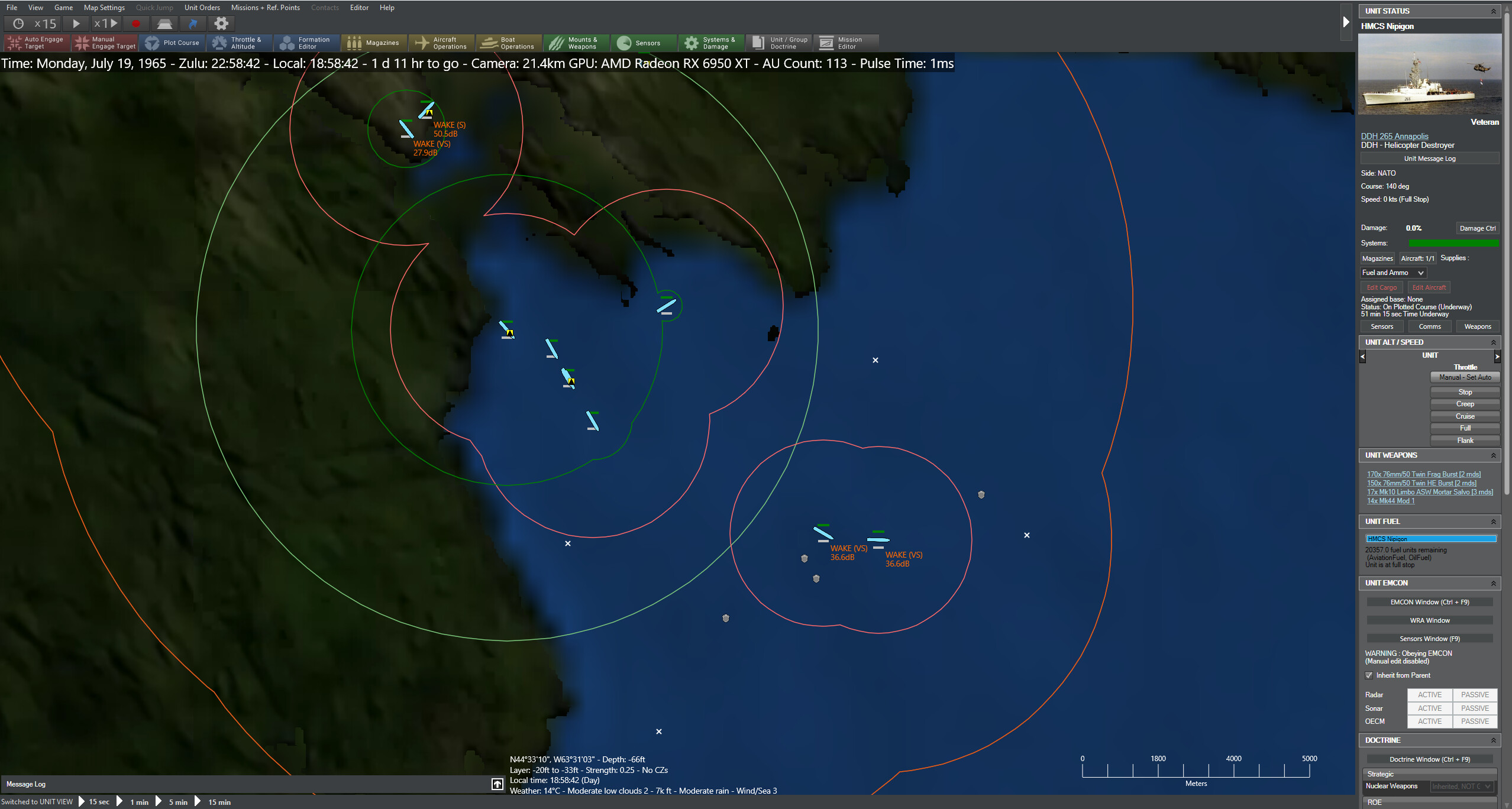Start recording with the red record button
1512x809 pixels.
click(136, 24)
